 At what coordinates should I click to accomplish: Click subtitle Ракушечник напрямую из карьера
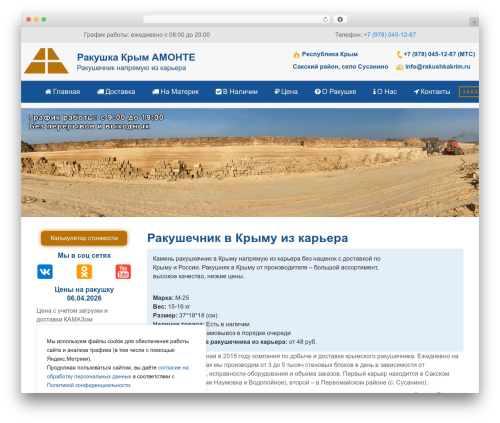(x=131, y=68)
